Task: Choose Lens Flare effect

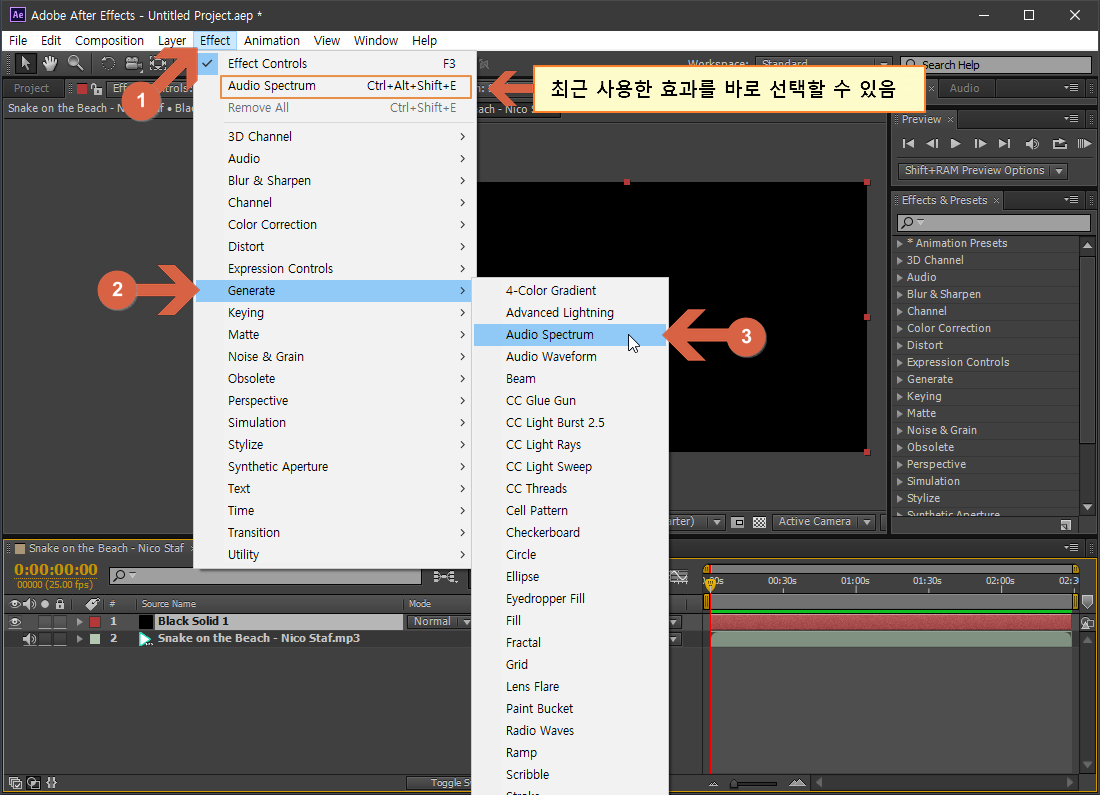Action: 570,687
